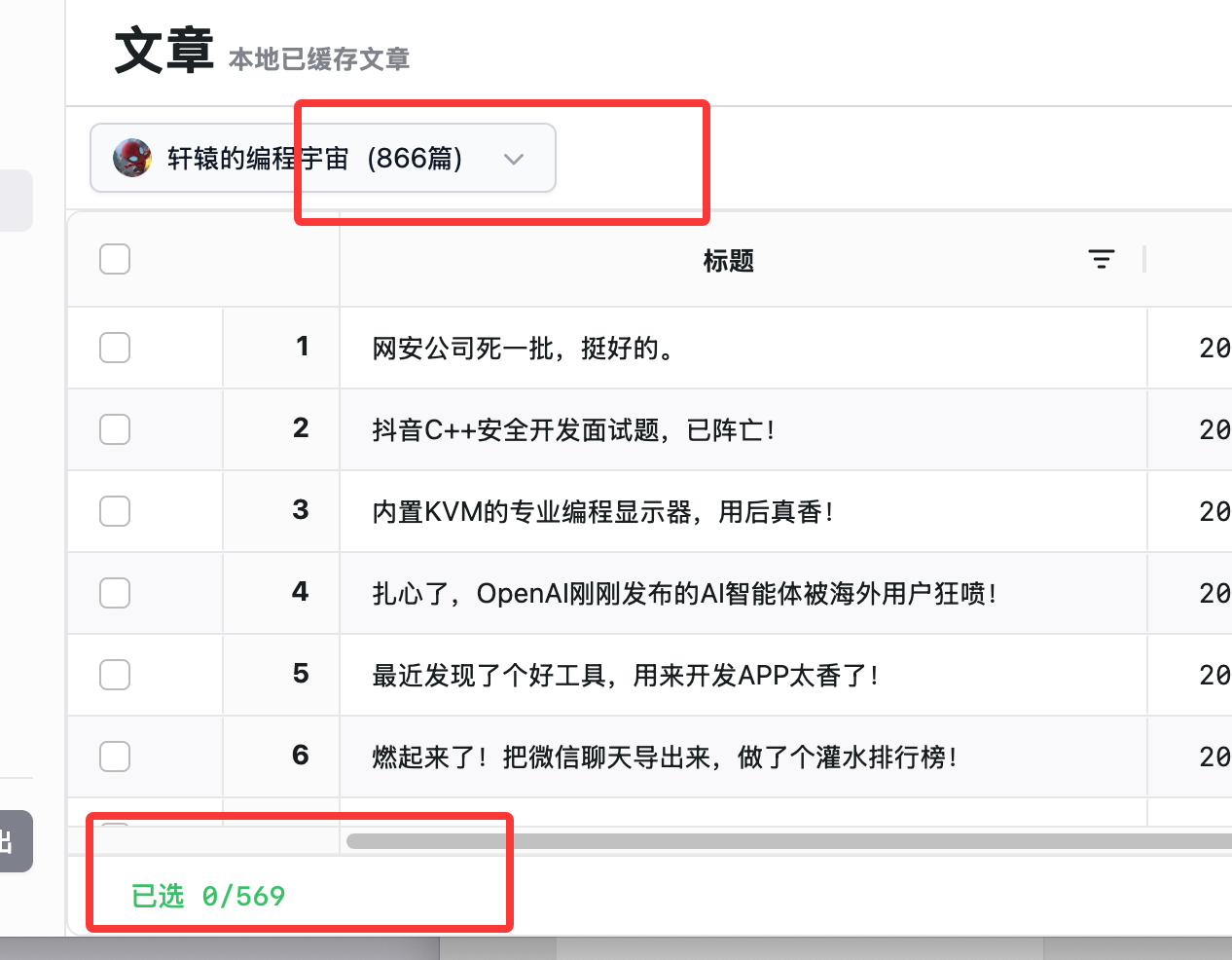This screenshot has width=1232, height=960.
Task: Open the 轩辕的编程宇宙 (866篇) dropdown
Action: click(321, 158)
